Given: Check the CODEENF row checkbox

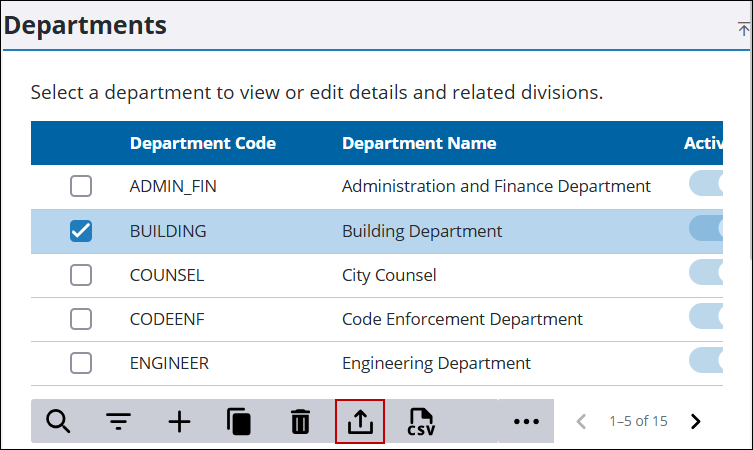Looking at the screenshot, I should tap(81, 319).
